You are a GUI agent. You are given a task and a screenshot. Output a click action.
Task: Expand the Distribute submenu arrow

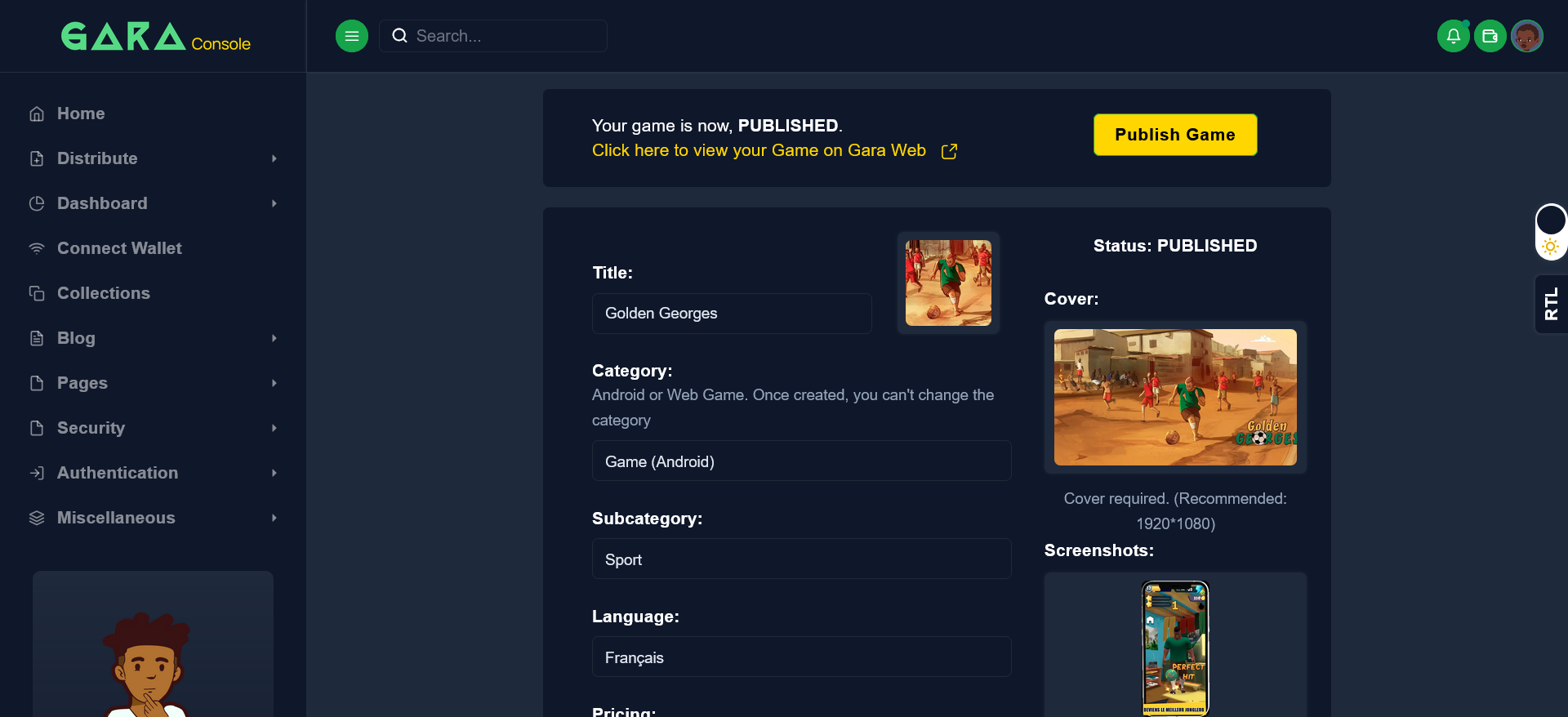click(x=274, y=158)
